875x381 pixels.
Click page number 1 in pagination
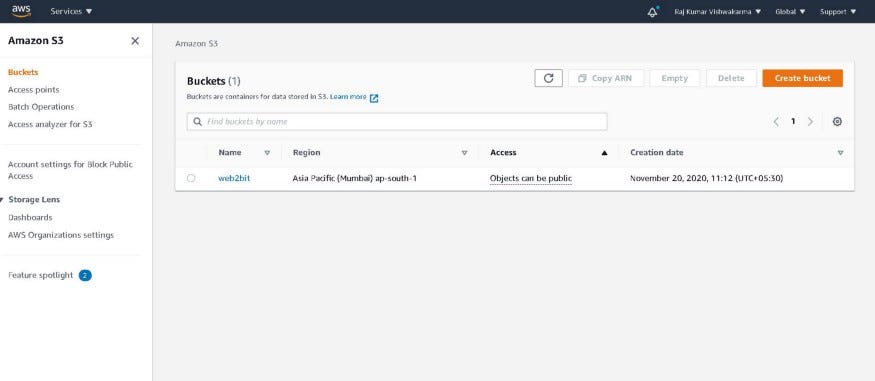pyautogui.click(x=793, y=122)
